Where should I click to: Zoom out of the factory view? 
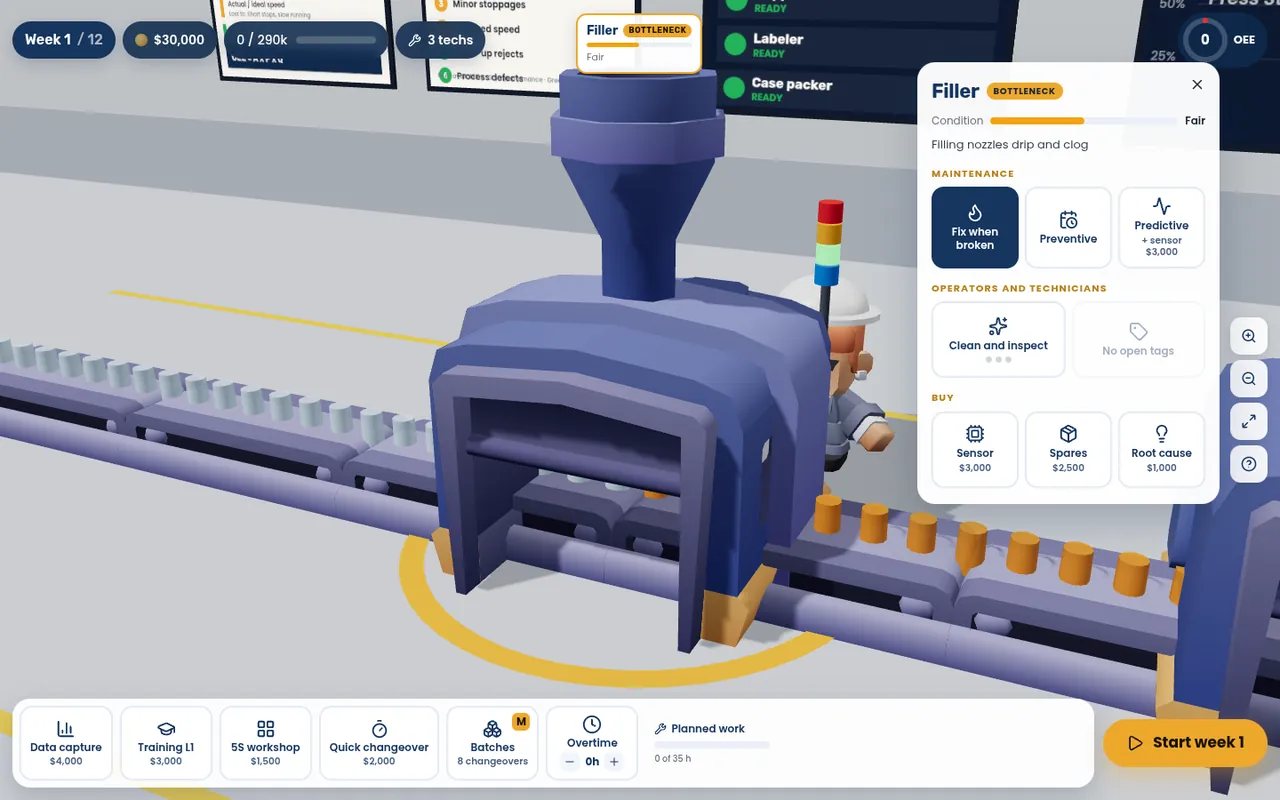(1249, 379)
